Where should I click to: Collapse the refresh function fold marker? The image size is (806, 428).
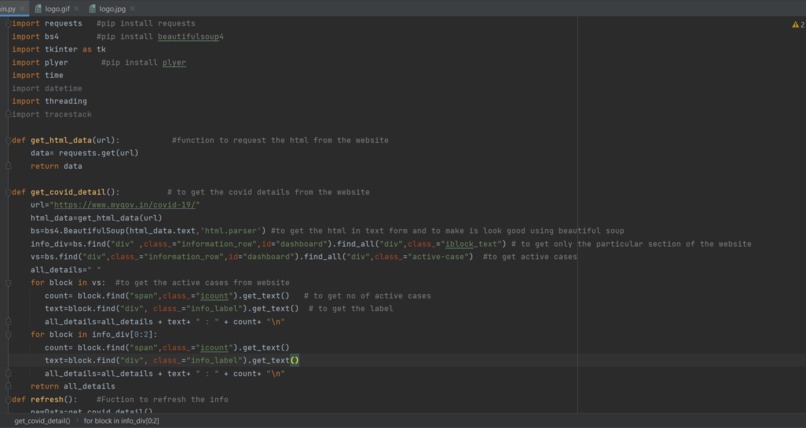coord(8,399)
